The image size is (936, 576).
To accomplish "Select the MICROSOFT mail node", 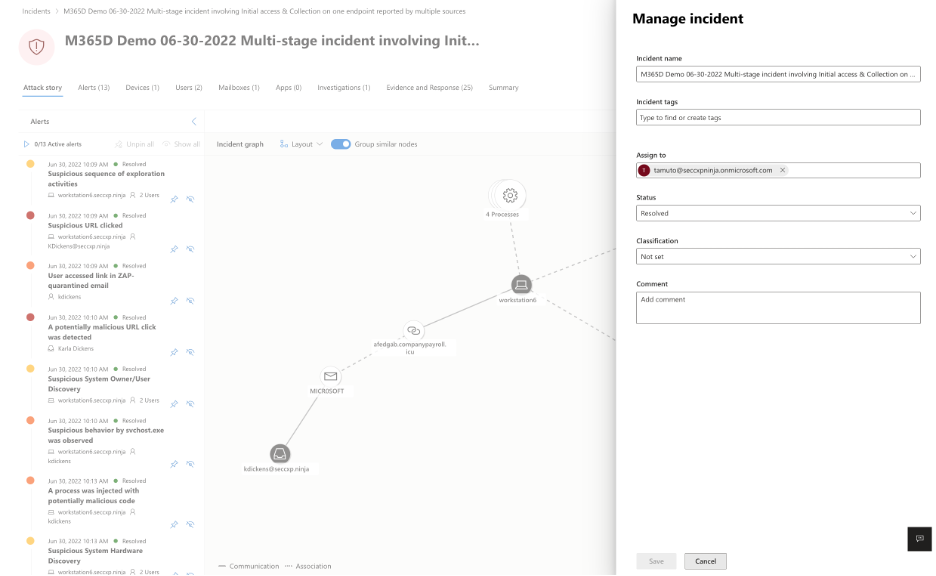I will pyautogui.click(x=331, y=377).
